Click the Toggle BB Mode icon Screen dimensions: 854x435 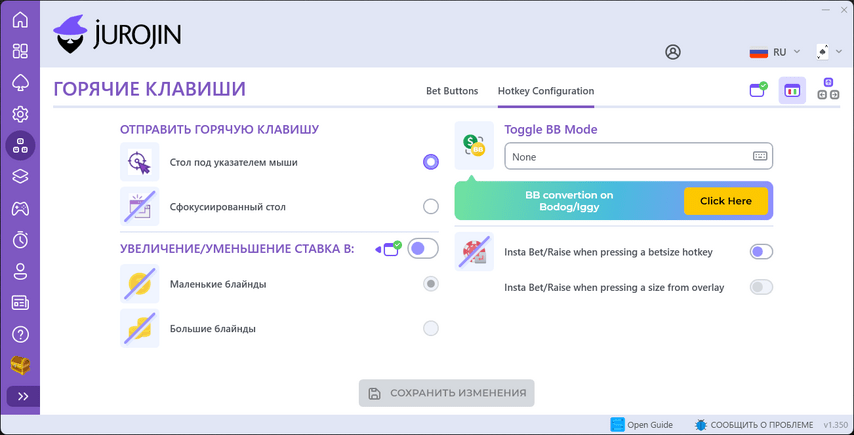pyautogui.click(x=474, y=145)
